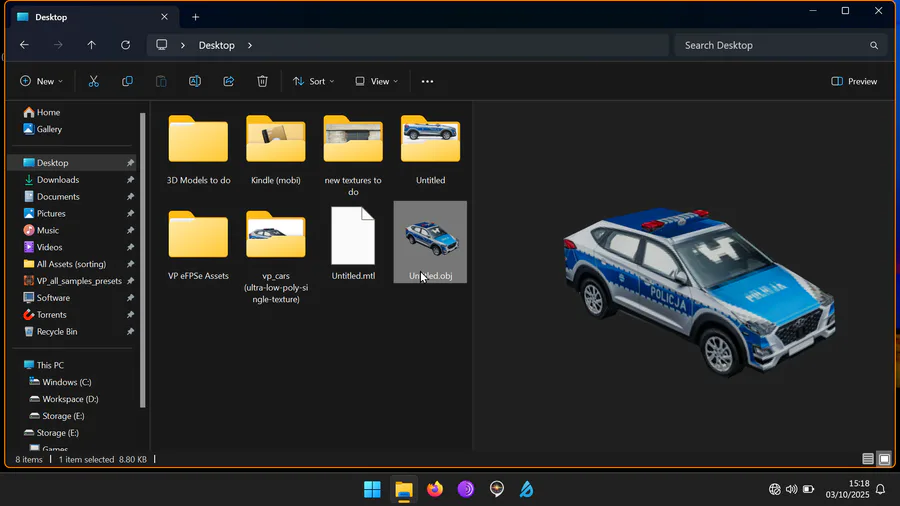
Task: Click the Cut scissors icon
Action: (x=94, y=81)
